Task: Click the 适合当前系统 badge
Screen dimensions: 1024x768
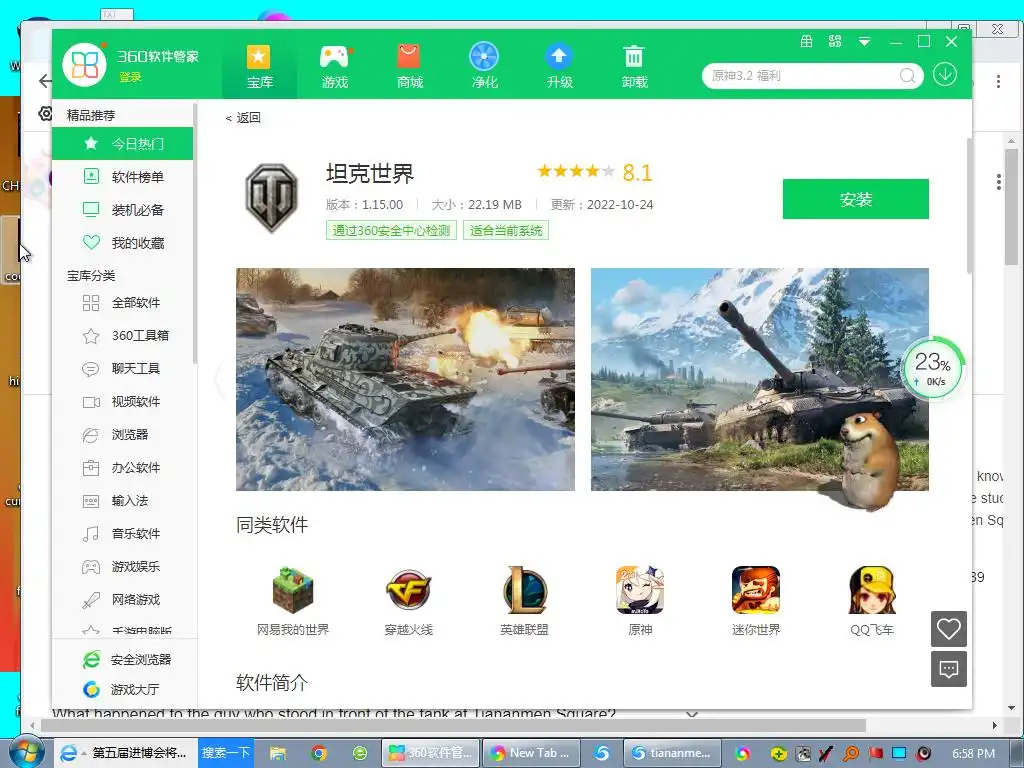Action: click(506, 231)
